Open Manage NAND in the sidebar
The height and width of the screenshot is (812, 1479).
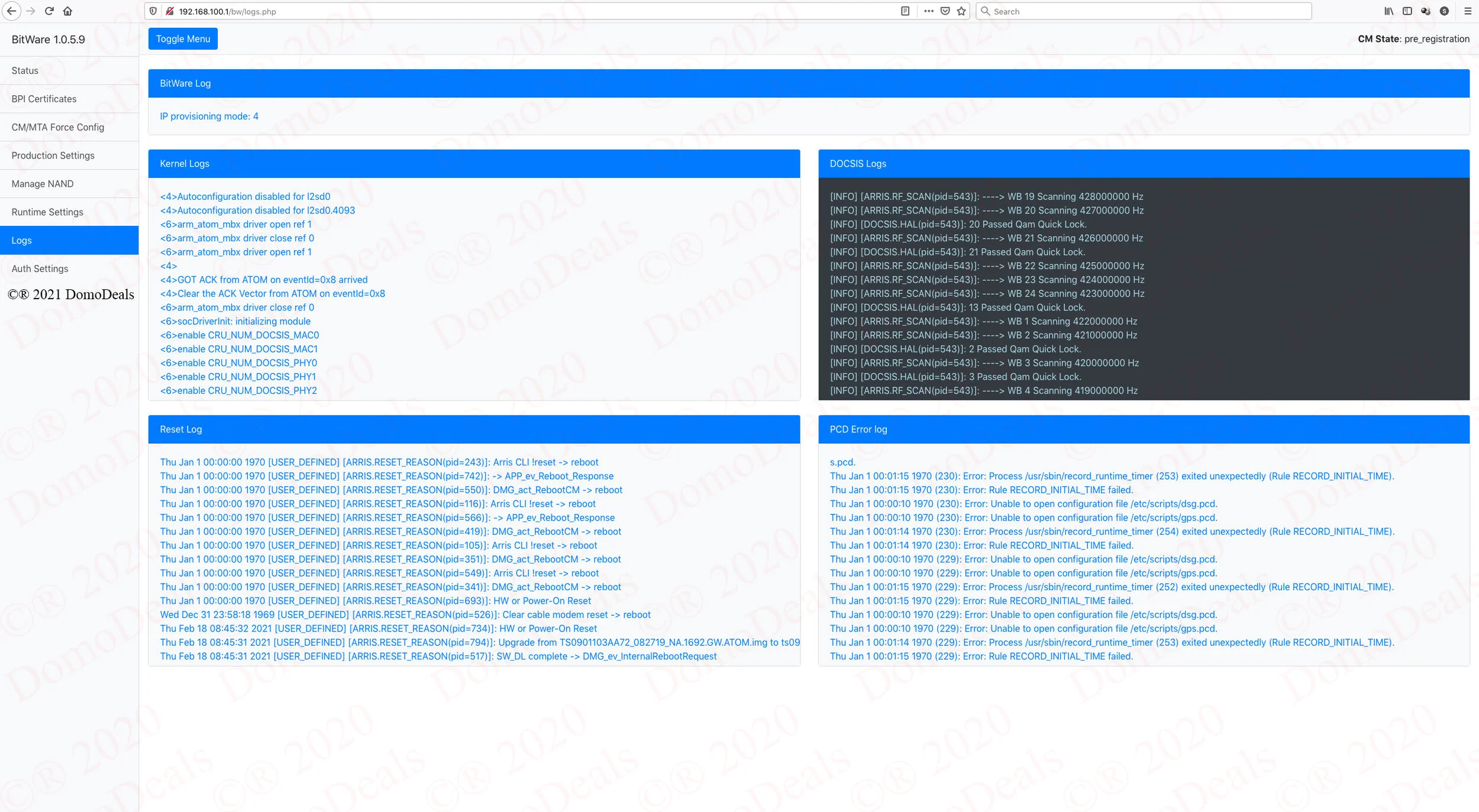69,184
